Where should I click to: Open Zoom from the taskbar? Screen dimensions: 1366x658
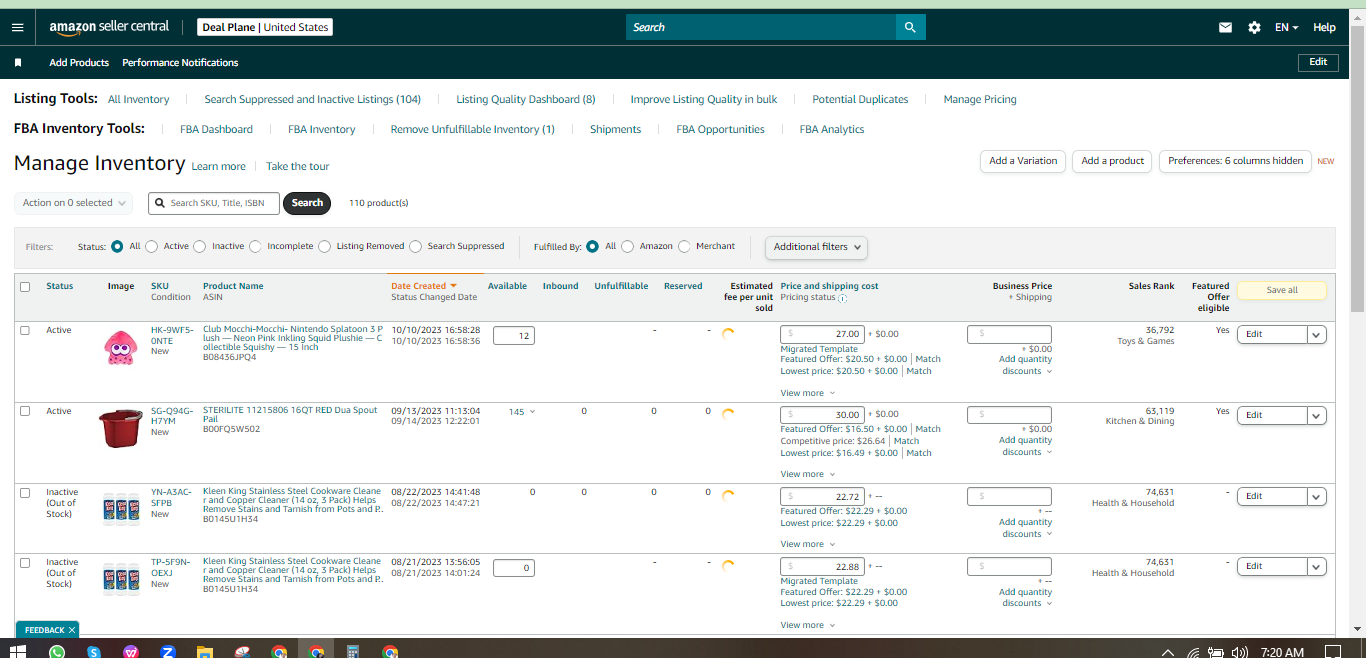click(168, 652)
